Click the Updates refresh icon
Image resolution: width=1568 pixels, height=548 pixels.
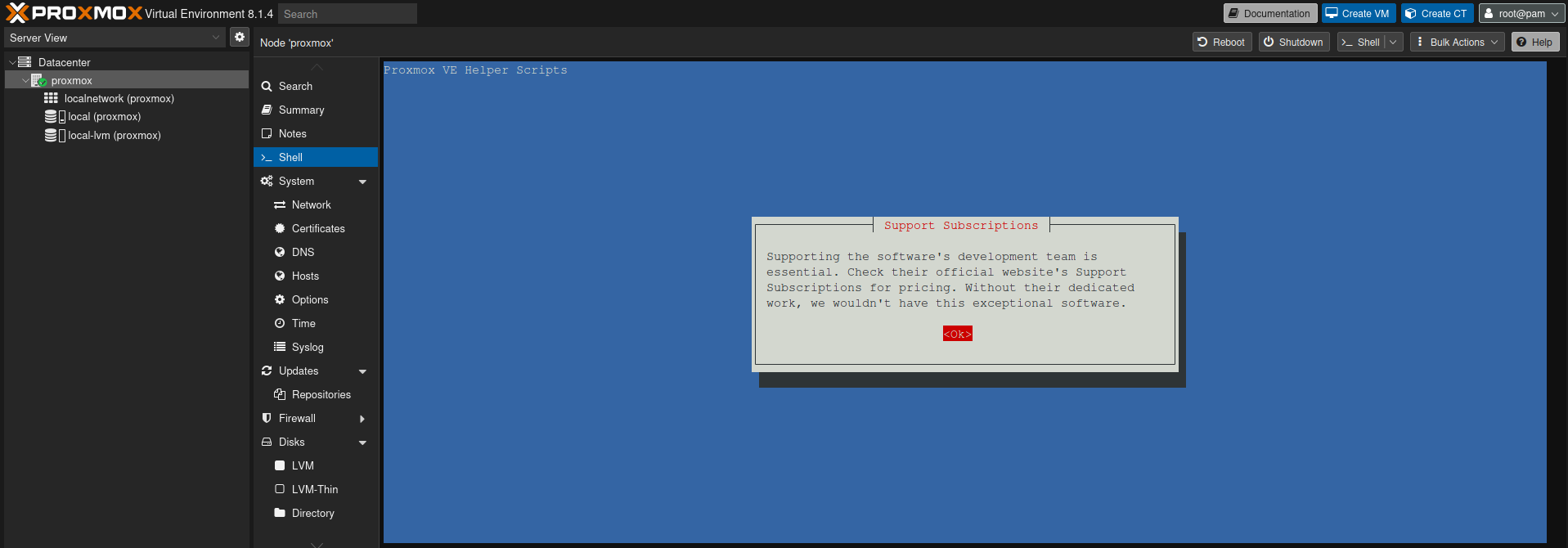[267, 371]
